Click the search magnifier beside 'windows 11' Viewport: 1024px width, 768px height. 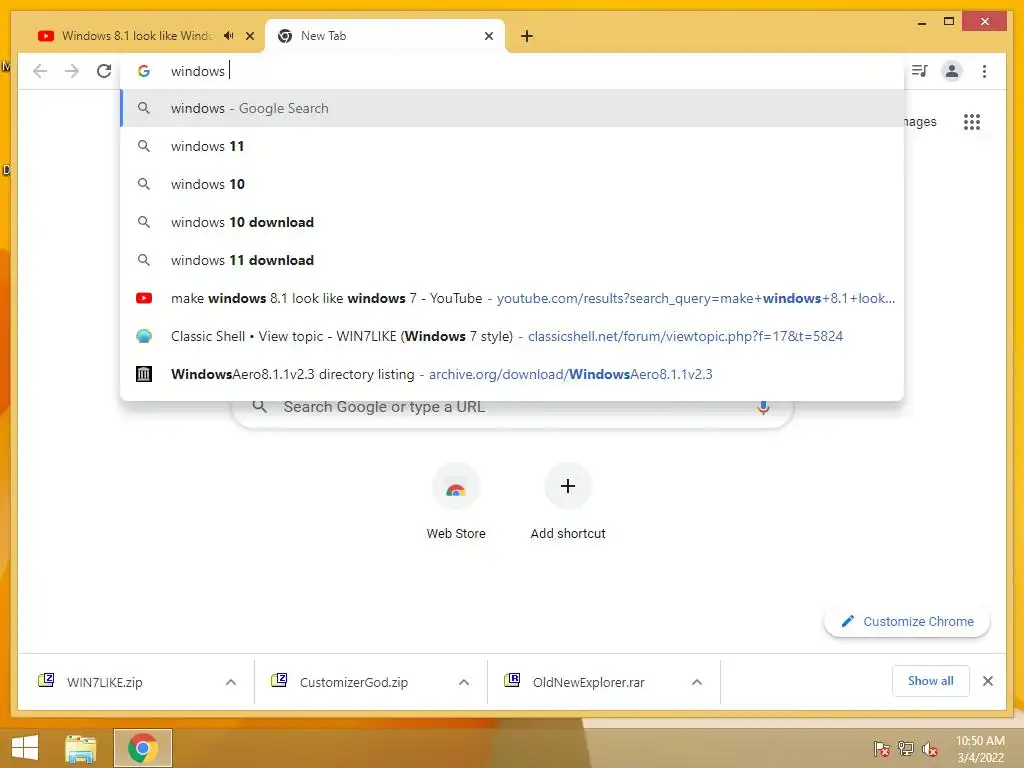pyautogui.click(x=144, y=146)
